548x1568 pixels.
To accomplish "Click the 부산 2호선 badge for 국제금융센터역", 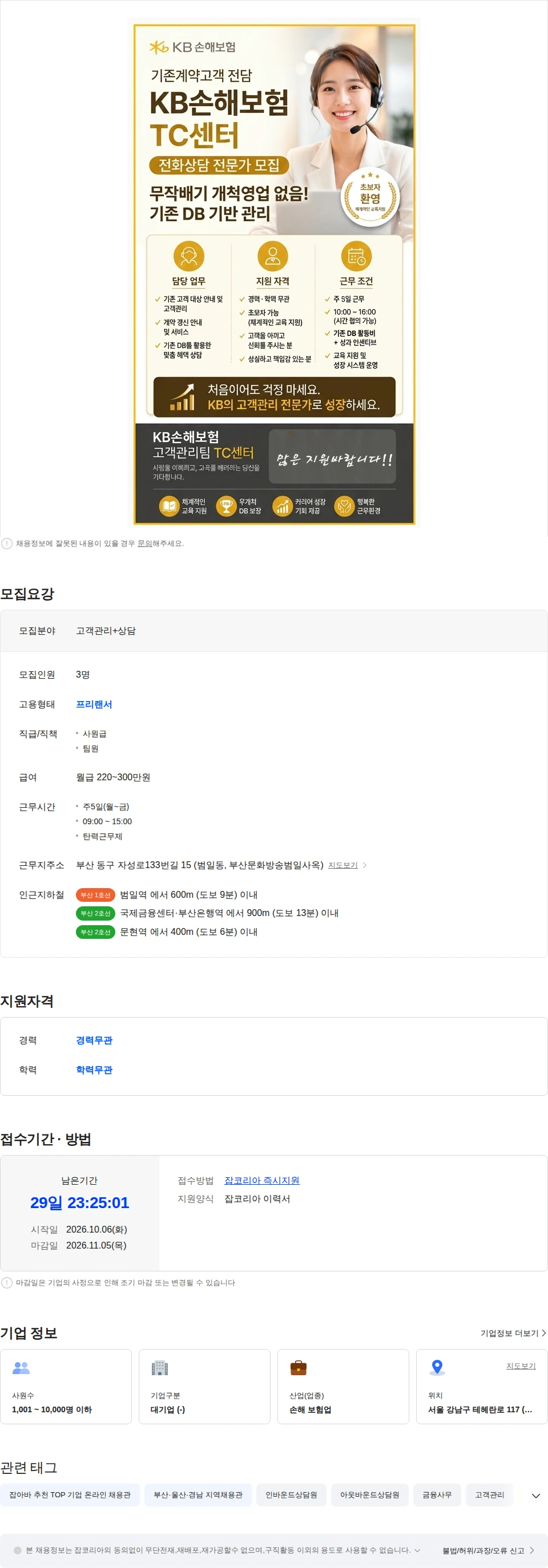I will [95, 913].
